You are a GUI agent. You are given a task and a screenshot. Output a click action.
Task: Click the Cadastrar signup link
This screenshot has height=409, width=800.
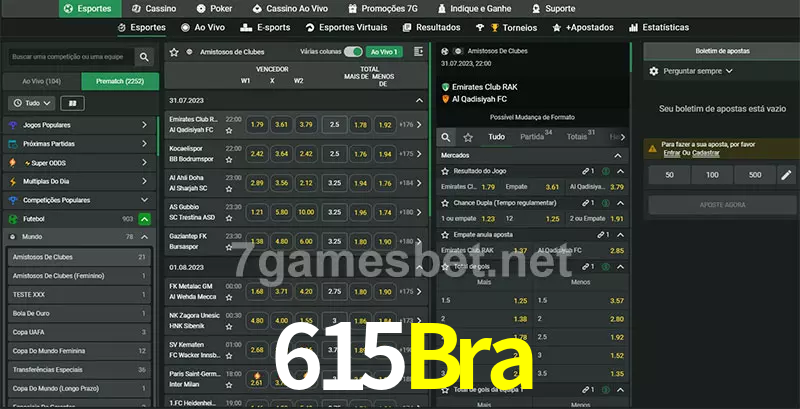click(x=706, y=153)
